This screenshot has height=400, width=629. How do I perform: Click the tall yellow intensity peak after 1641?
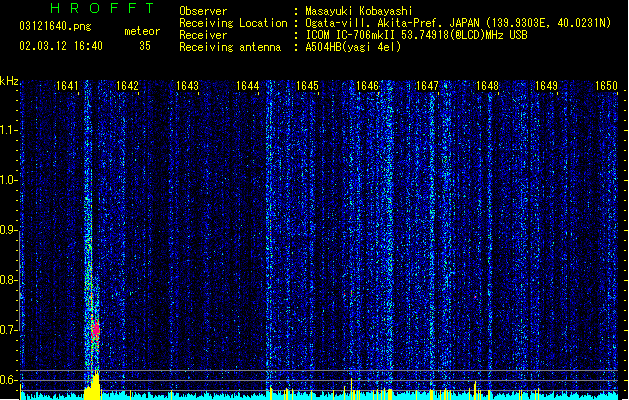pyautogui.click(x=95, y=386)
